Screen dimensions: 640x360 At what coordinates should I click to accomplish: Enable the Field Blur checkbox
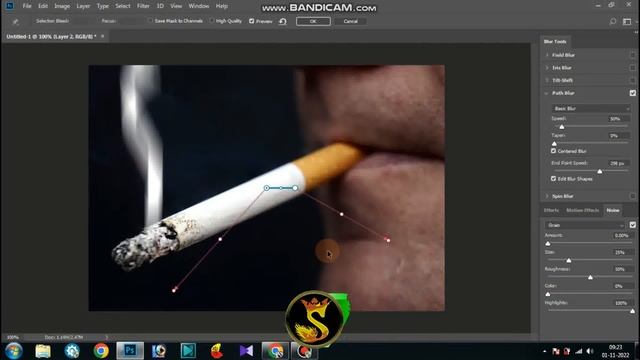pyautogui.click(x=632, y=55)
